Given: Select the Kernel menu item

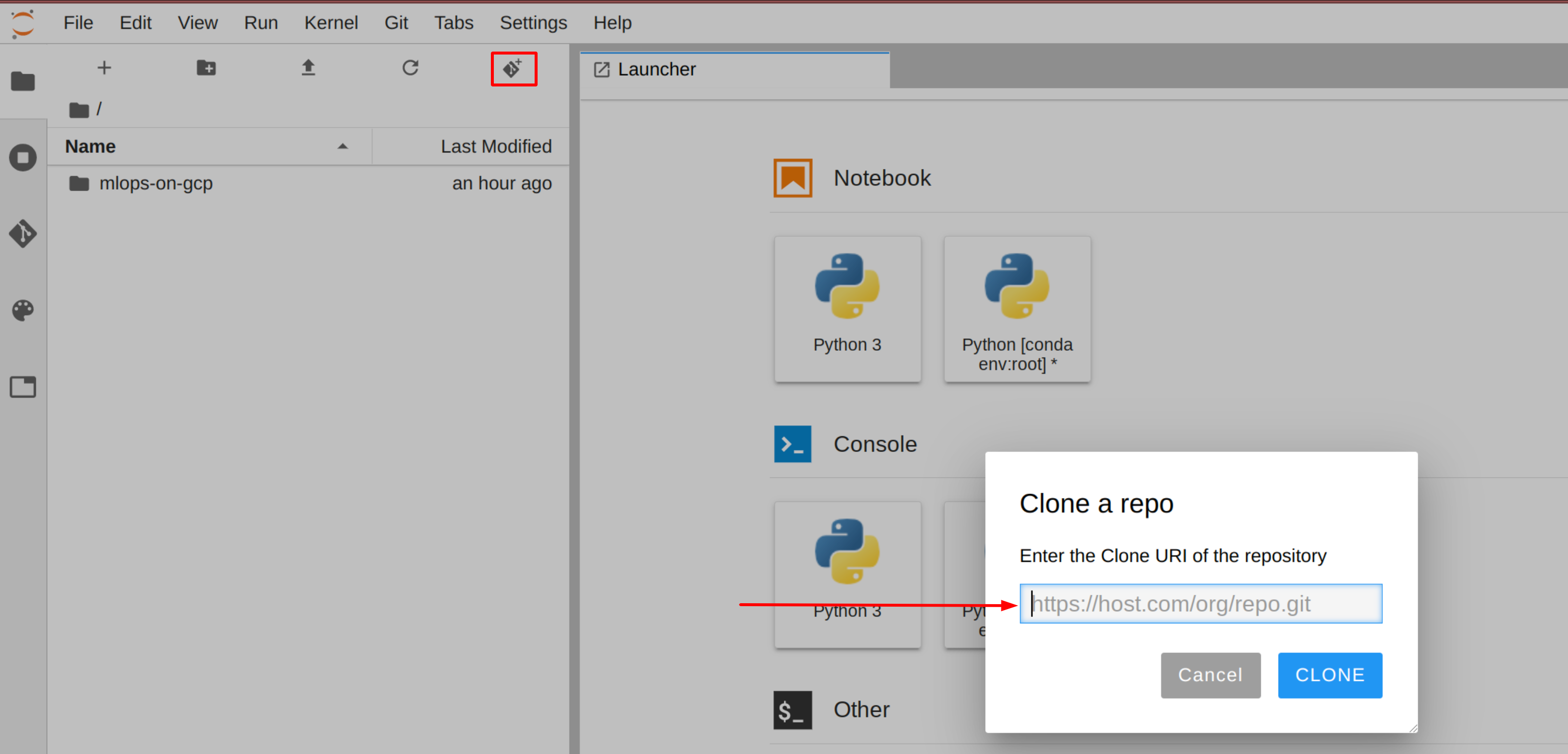Looking at the screenshot, I should [332, 22].
